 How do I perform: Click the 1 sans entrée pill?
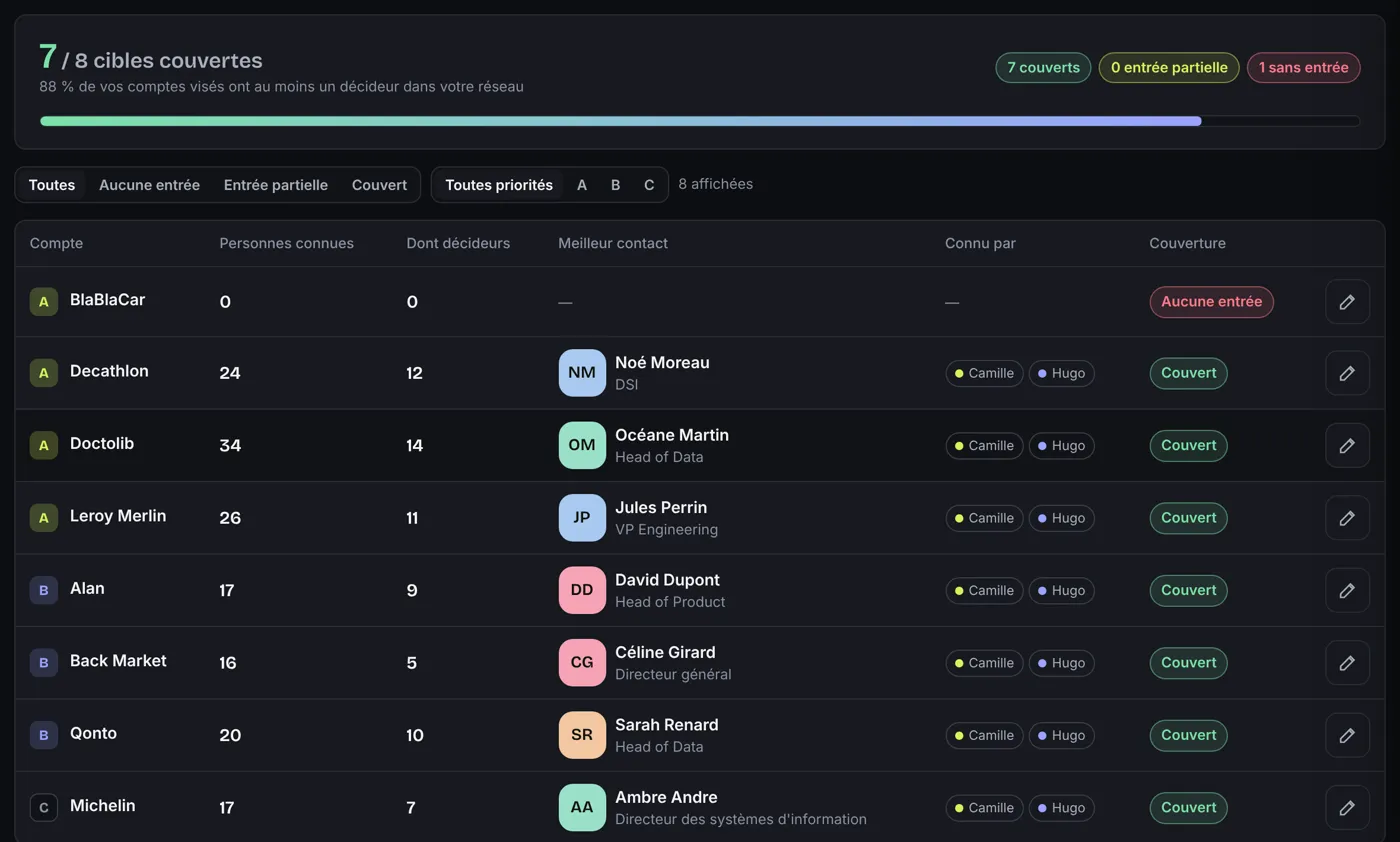(1303, 68)
